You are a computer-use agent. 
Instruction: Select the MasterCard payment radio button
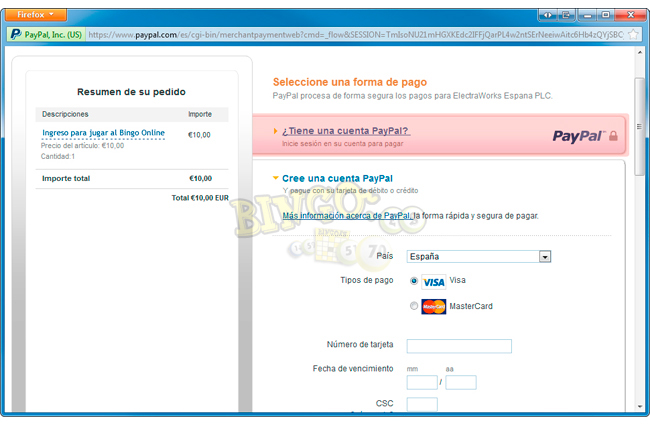(414, 306)
